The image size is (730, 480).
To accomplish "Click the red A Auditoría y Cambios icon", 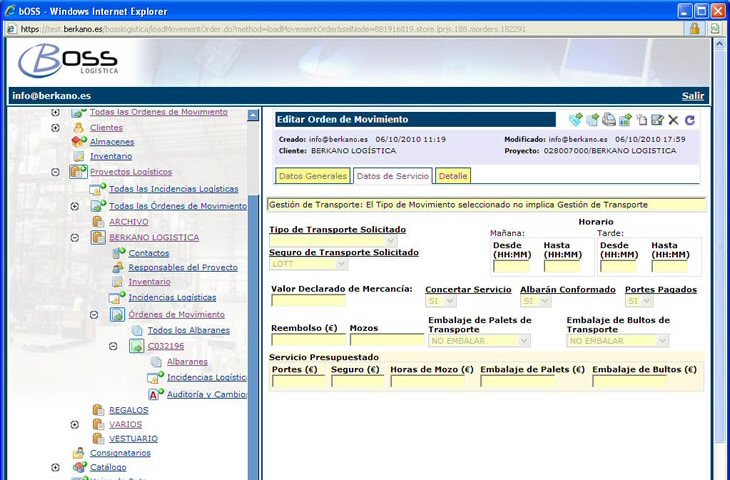I will click(x=154, y=394).
